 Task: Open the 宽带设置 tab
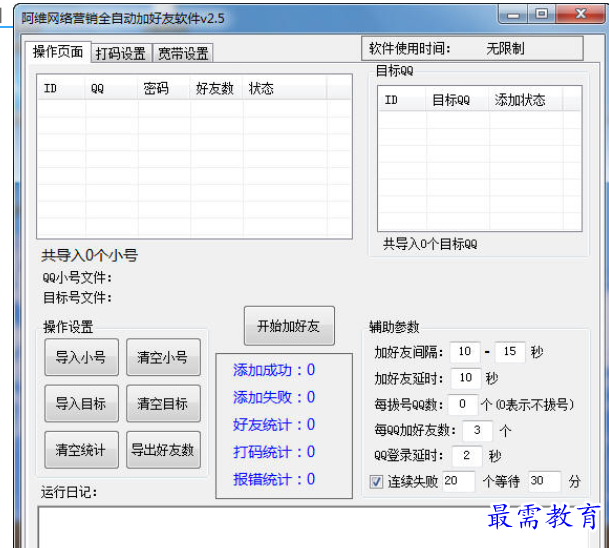(183, 53)
